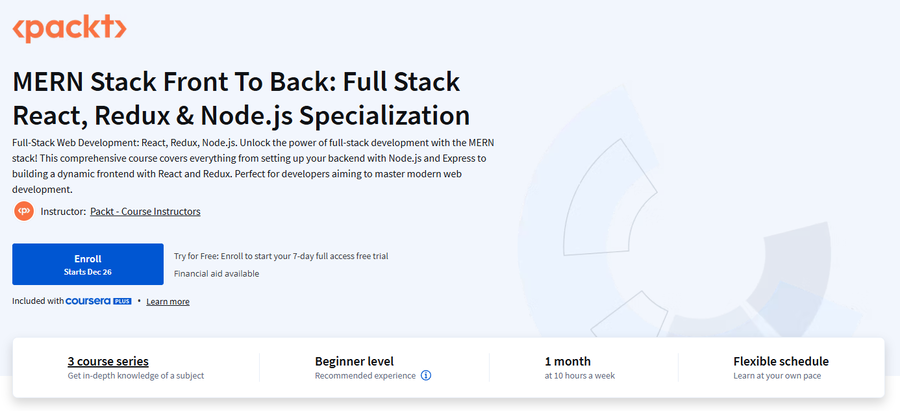Click the 1 month duration heading
This screenshot has width=900, height=411.
tap(568, 361)
